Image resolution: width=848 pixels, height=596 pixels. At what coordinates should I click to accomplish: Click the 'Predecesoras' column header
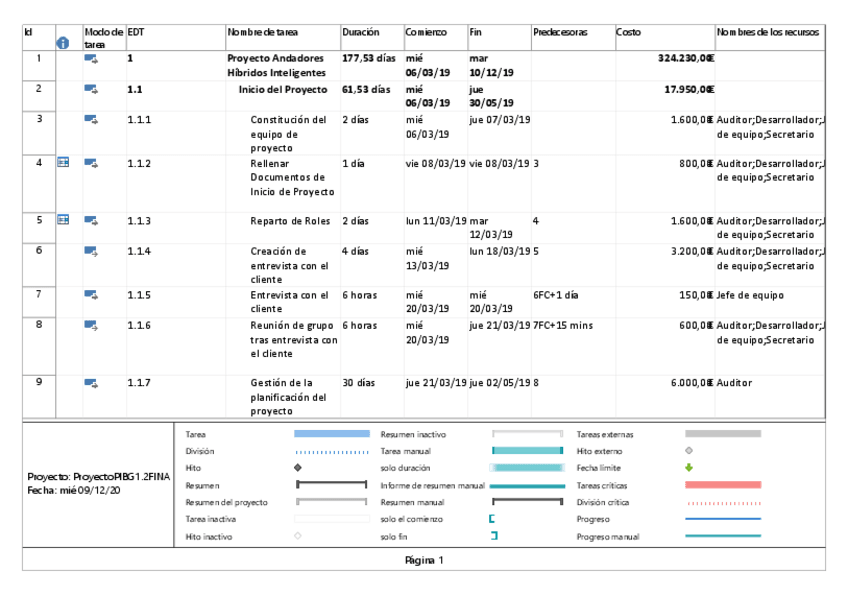click(559, 33)
